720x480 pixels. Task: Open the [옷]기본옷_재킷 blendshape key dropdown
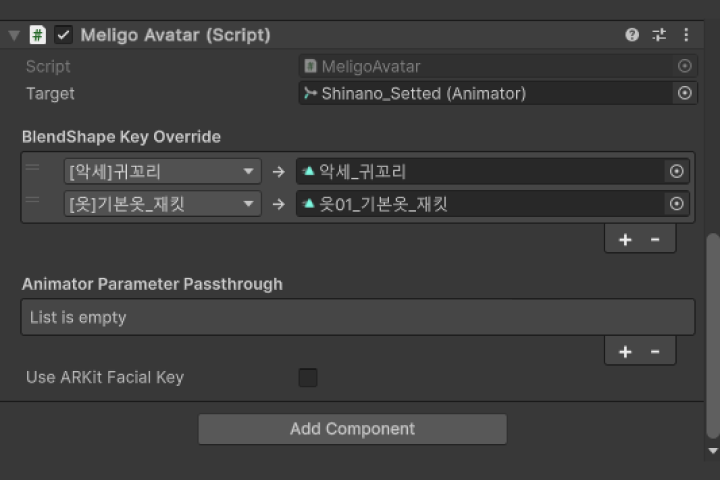tap(163, 204)
